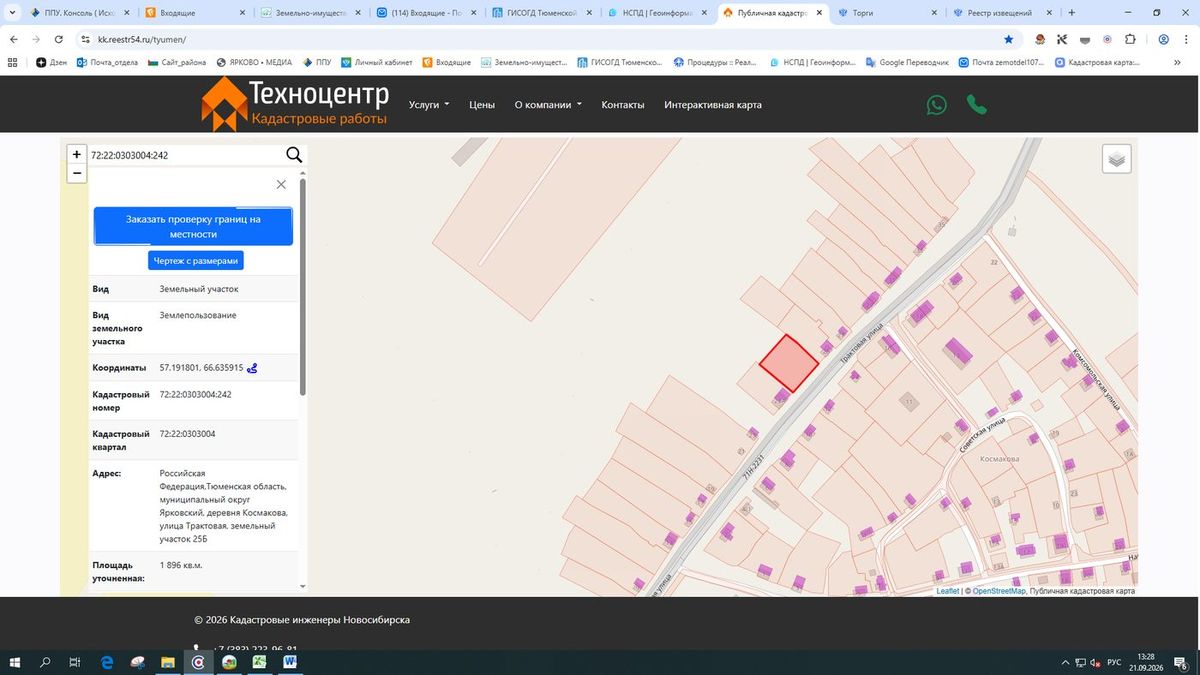Viewport: 1200px width, 675px height.
Task: Switch to the Реестр извещений tab
Action: click(x=1001, y=13)
